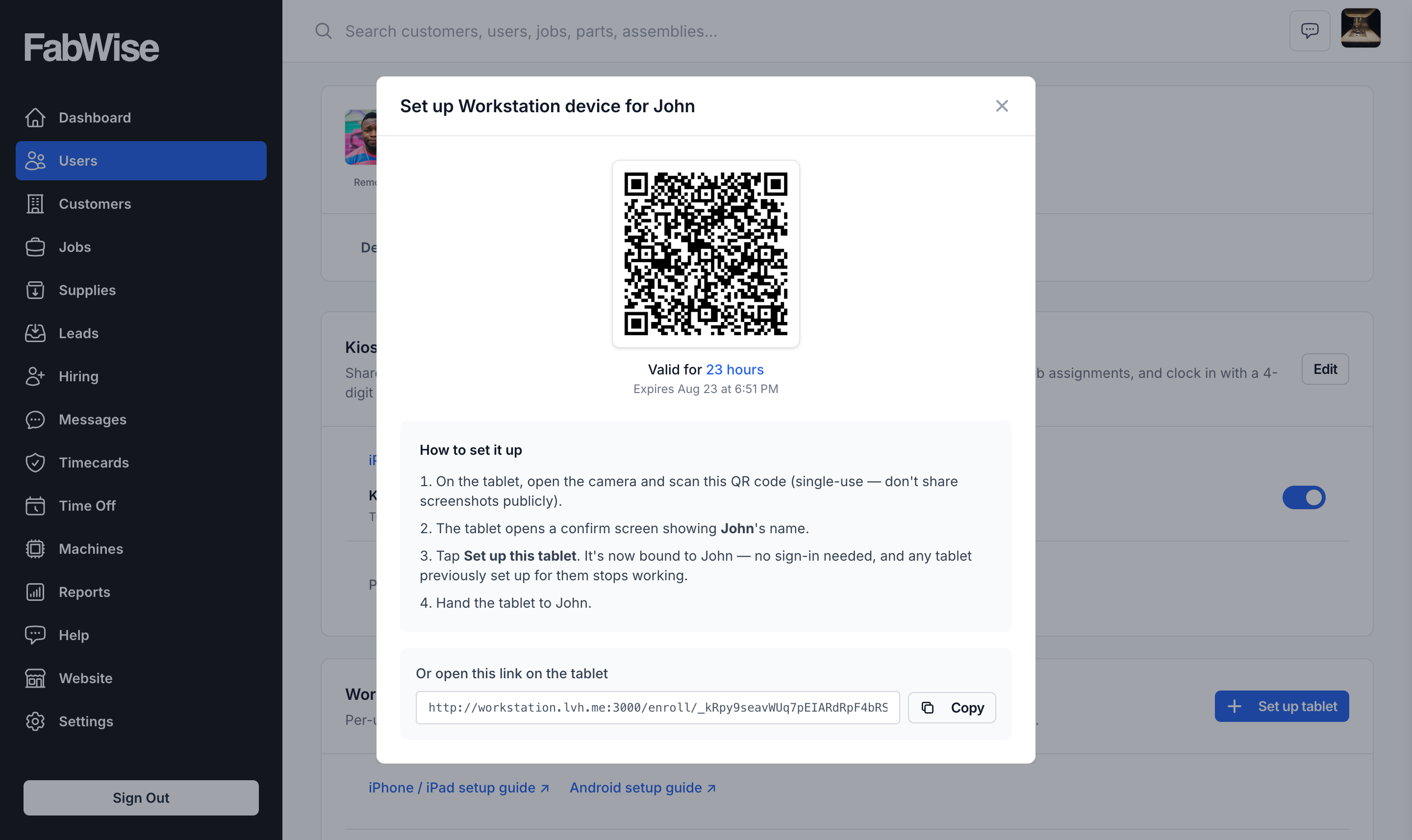Click the Help speech bubble icon

tap(35, 635)
